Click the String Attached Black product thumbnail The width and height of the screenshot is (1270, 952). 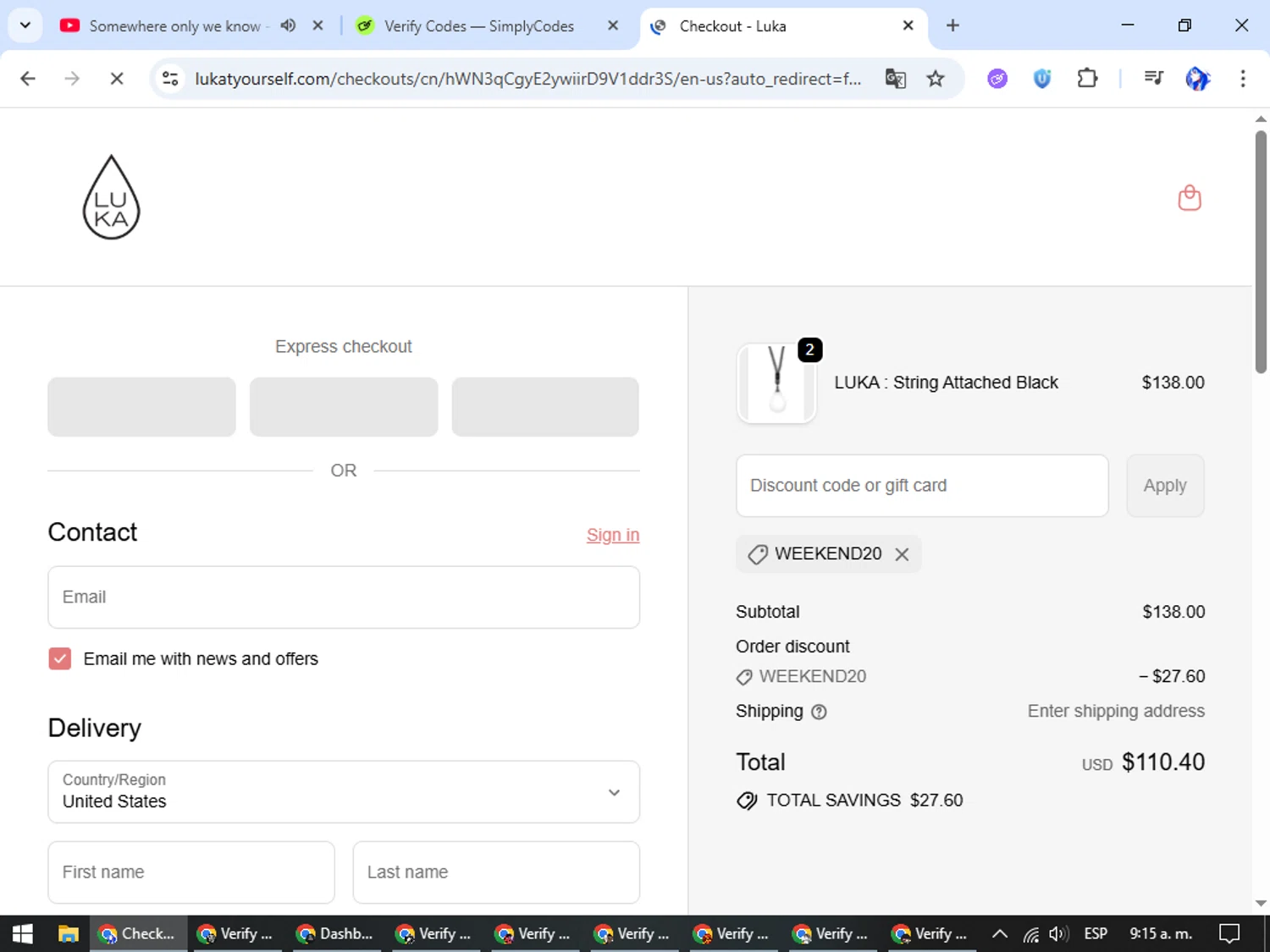pyautogui.click(x=776, y=382)
